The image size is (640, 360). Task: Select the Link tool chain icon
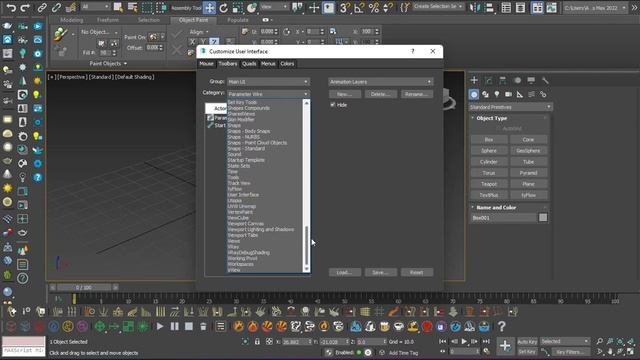42,7
